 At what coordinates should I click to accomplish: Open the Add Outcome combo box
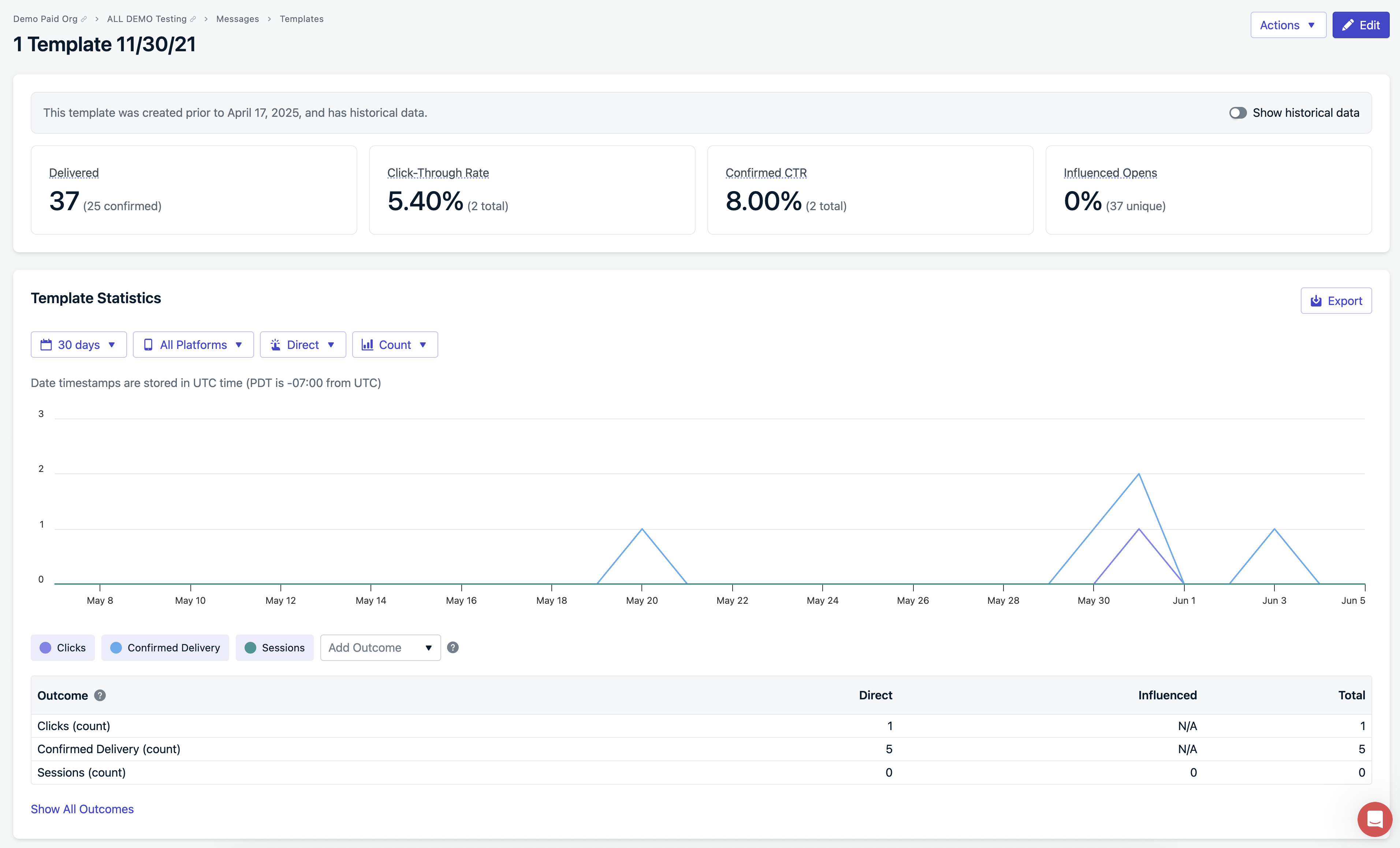(380, 647)
